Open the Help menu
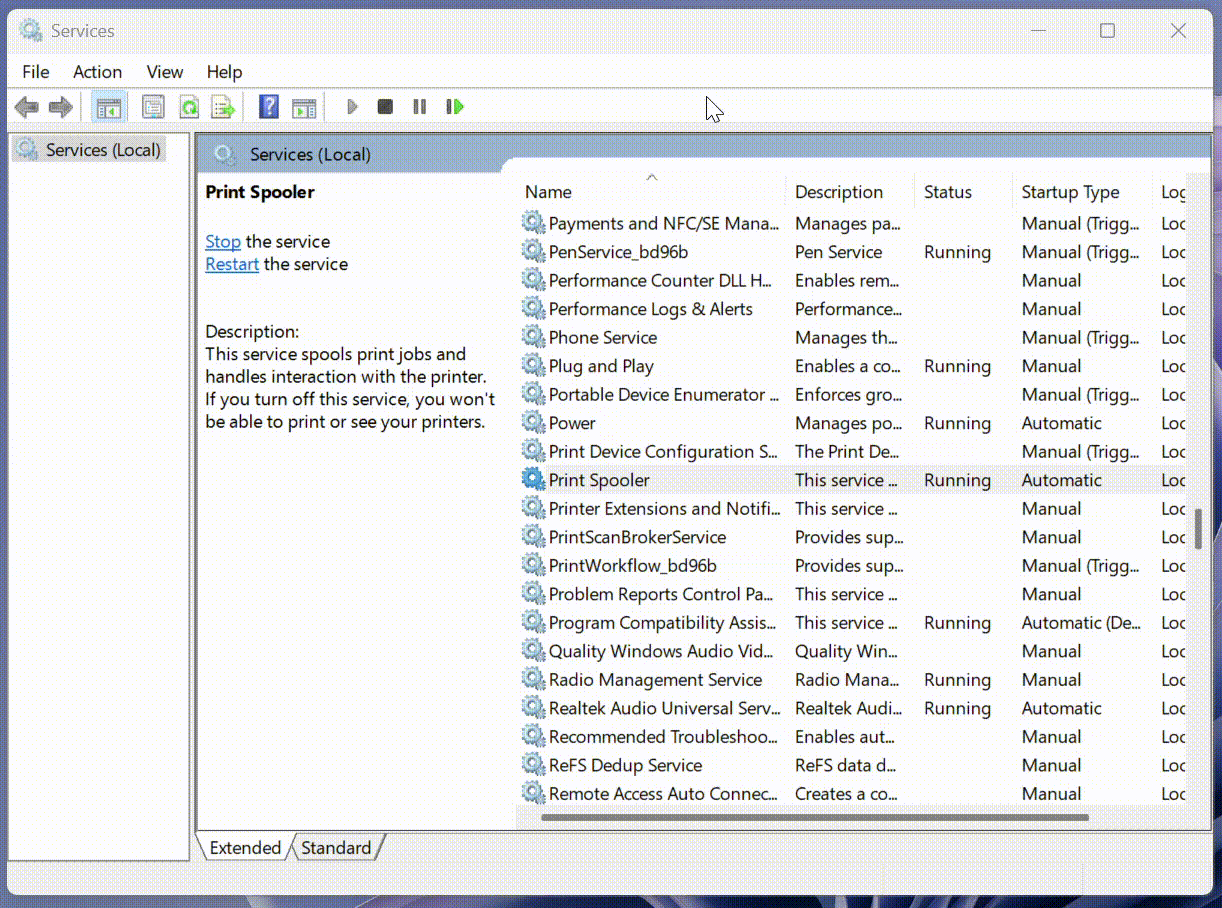Image resolution: width=1222 pixels, height=908 pixels. [x=224, y=72]
